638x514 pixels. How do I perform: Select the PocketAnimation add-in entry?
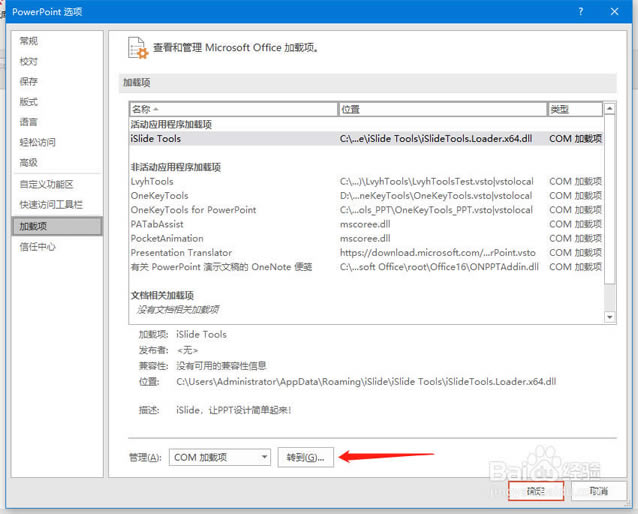point(167,238)
